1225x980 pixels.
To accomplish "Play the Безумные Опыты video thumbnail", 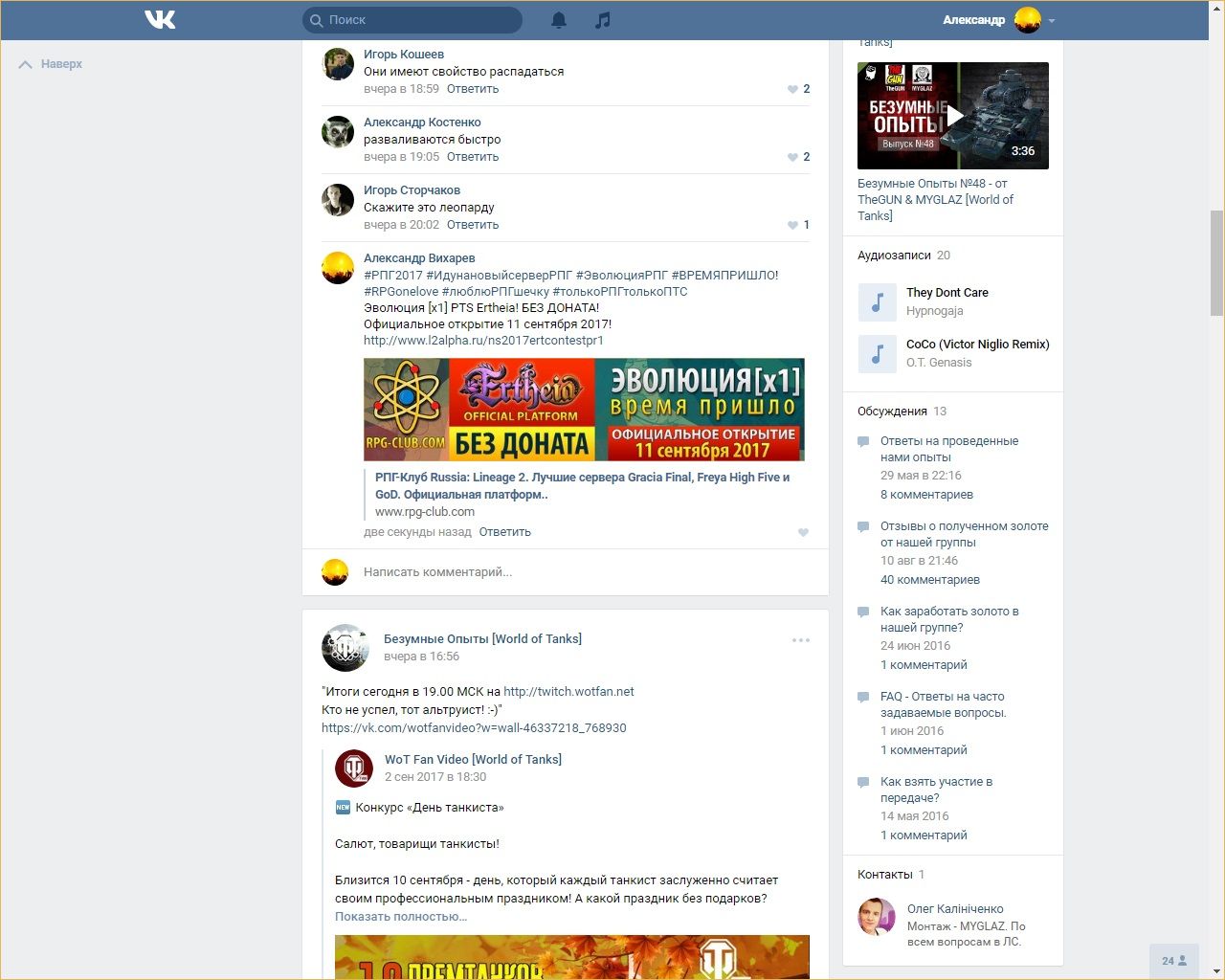I will click(x=953, y=116).
